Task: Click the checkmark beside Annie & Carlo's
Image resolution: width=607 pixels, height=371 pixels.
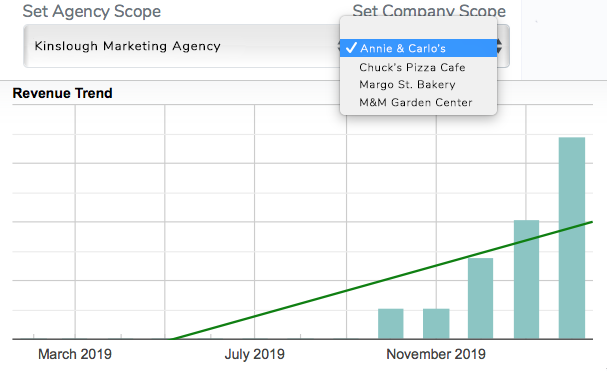Action: point(351,48)
